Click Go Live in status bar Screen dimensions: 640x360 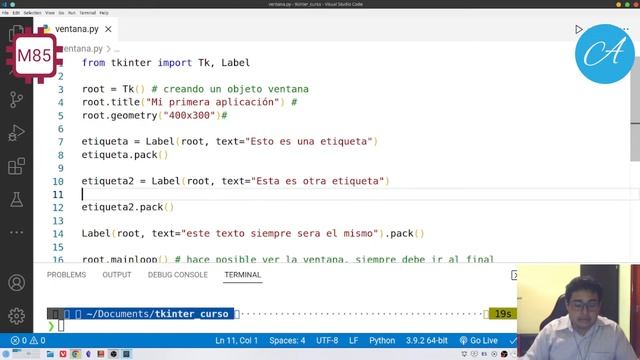(x=478, y=340)
